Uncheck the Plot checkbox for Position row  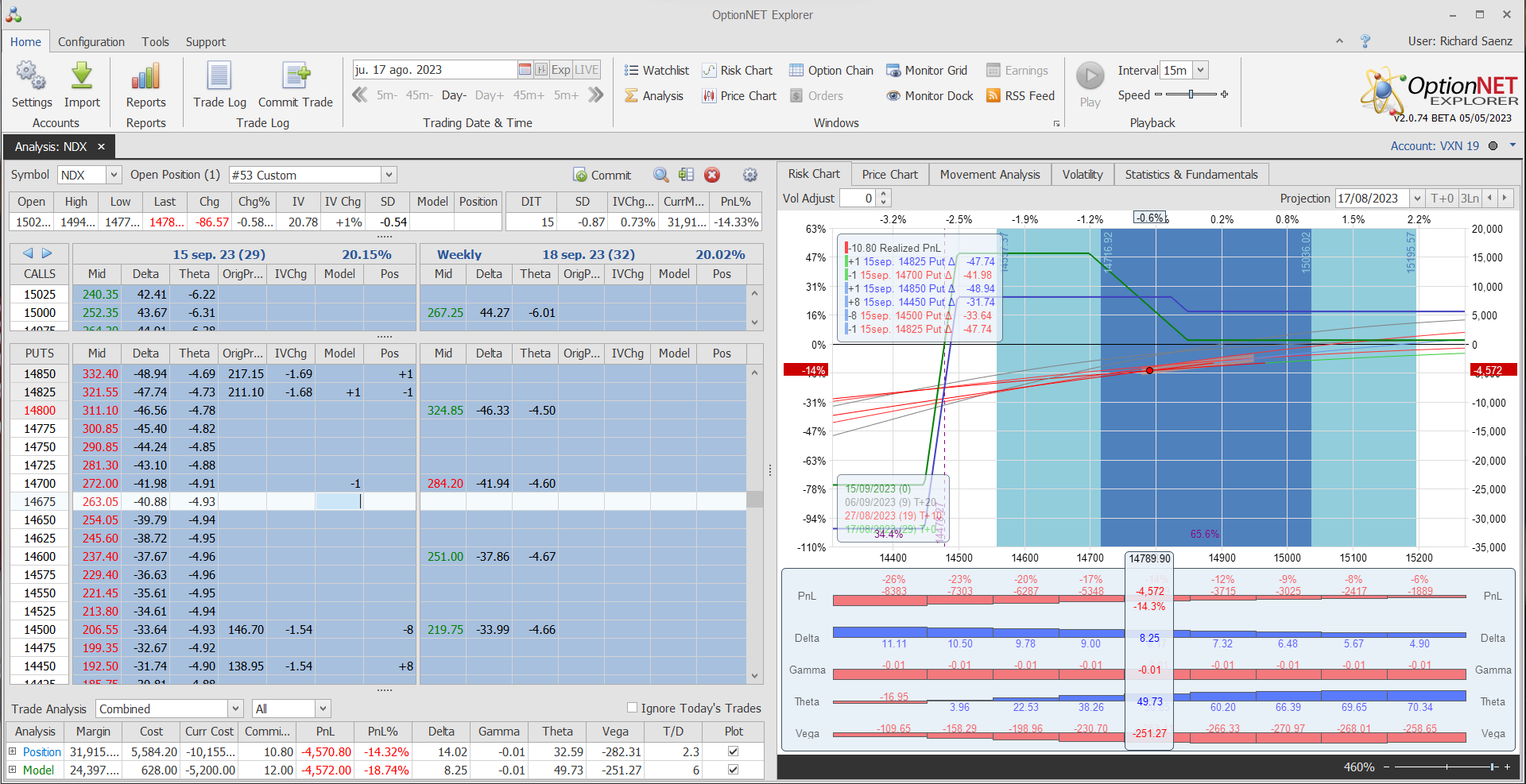734,751
